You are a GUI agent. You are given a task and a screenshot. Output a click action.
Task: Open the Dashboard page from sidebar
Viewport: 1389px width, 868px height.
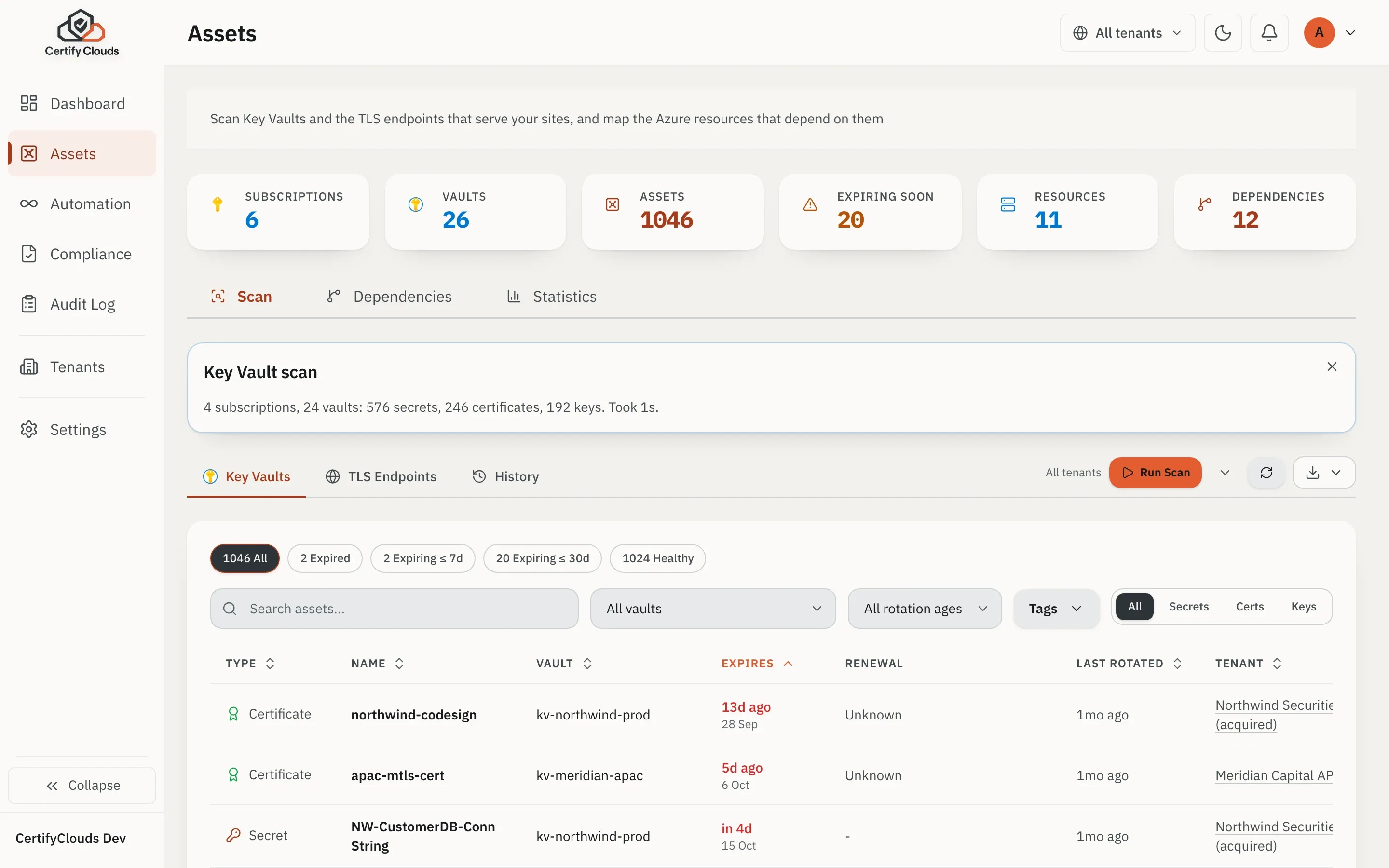pos(82,103)
